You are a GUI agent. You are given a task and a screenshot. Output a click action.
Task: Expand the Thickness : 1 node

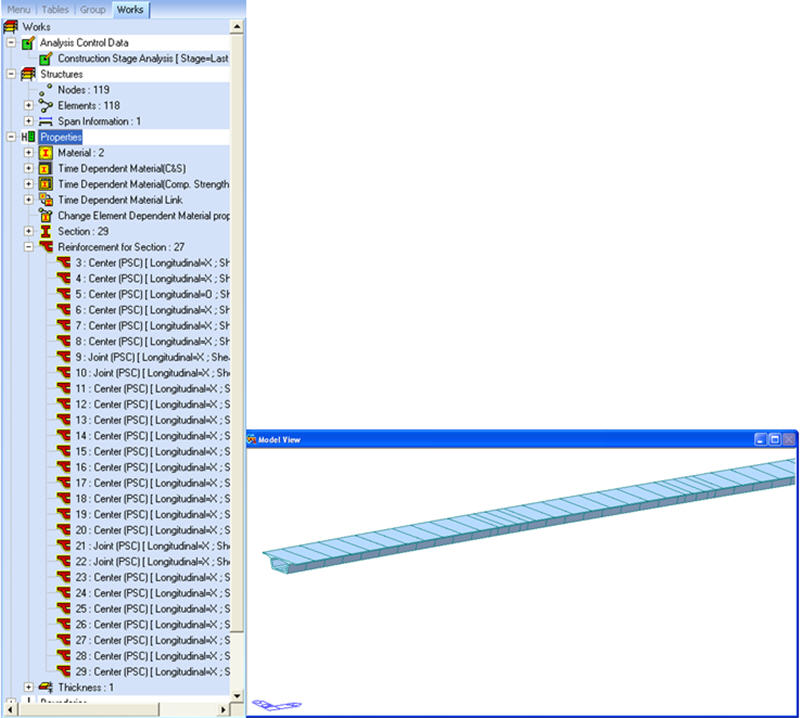tap(29, 687)
